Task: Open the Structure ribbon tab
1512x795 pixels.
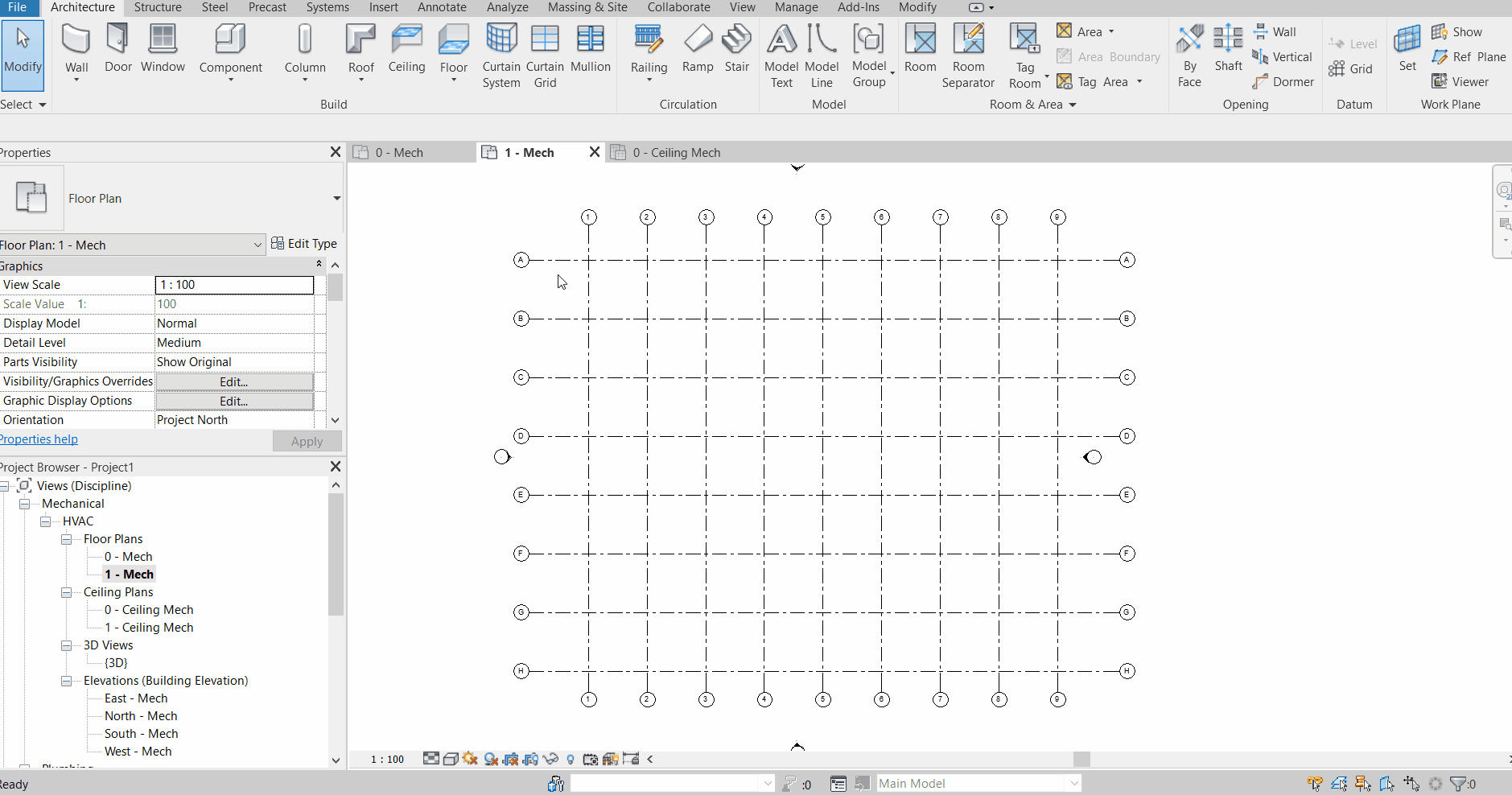Action: tap(158, 7)
